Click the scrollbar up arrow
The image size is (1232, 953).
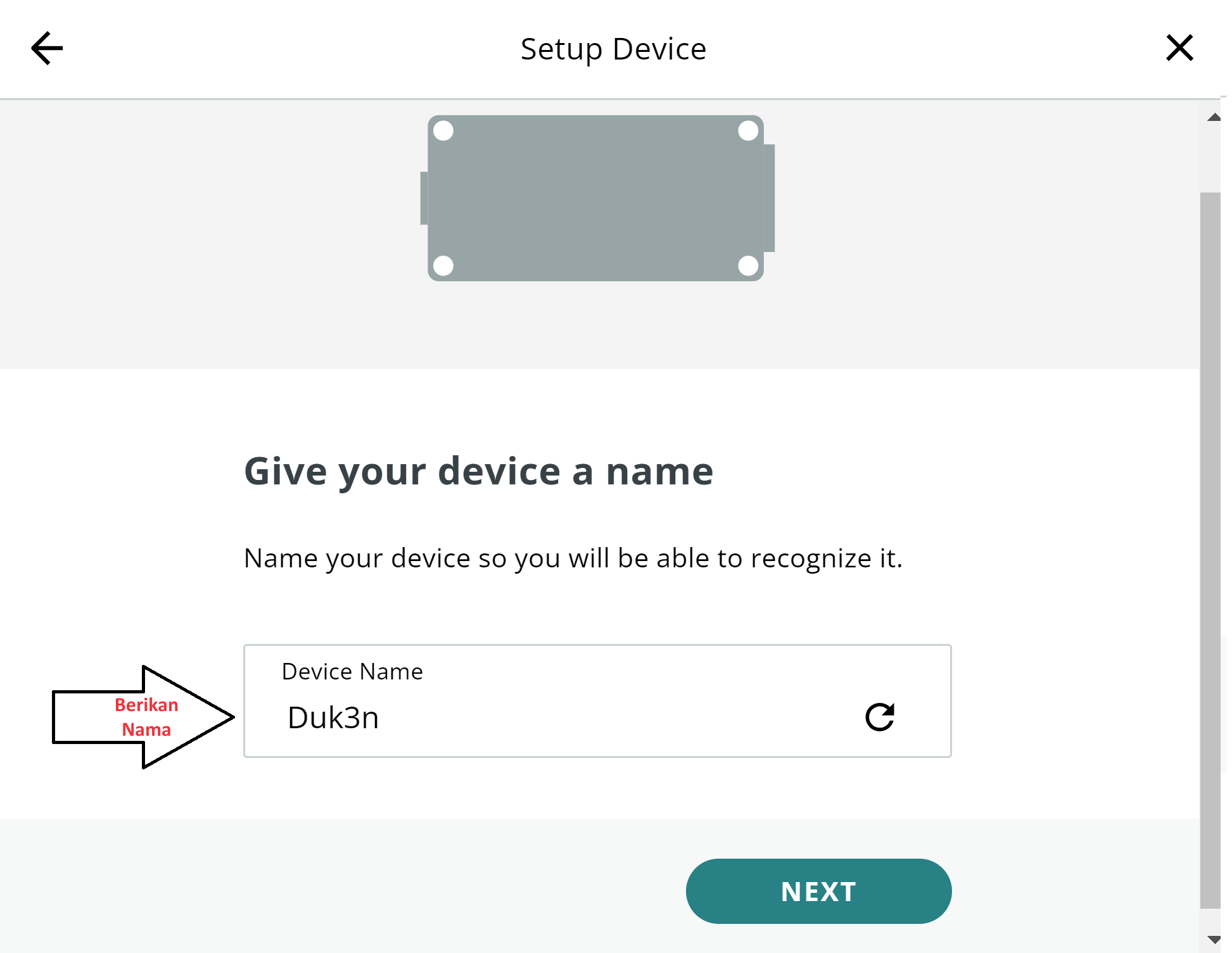[x=1214, y=117]
